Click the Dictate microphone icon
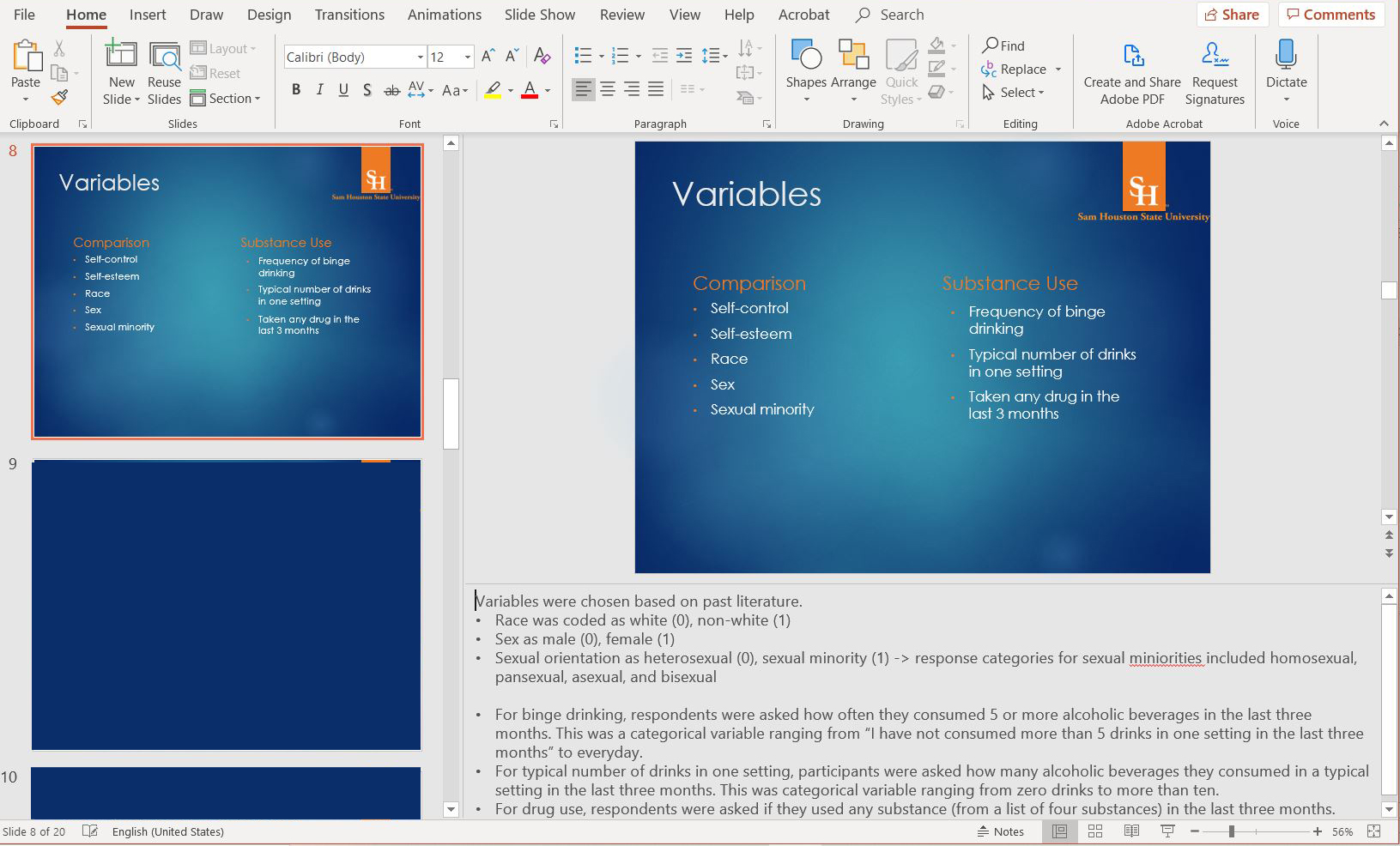The width and height of the screenshot is (1400, 846). [1285, 55]
